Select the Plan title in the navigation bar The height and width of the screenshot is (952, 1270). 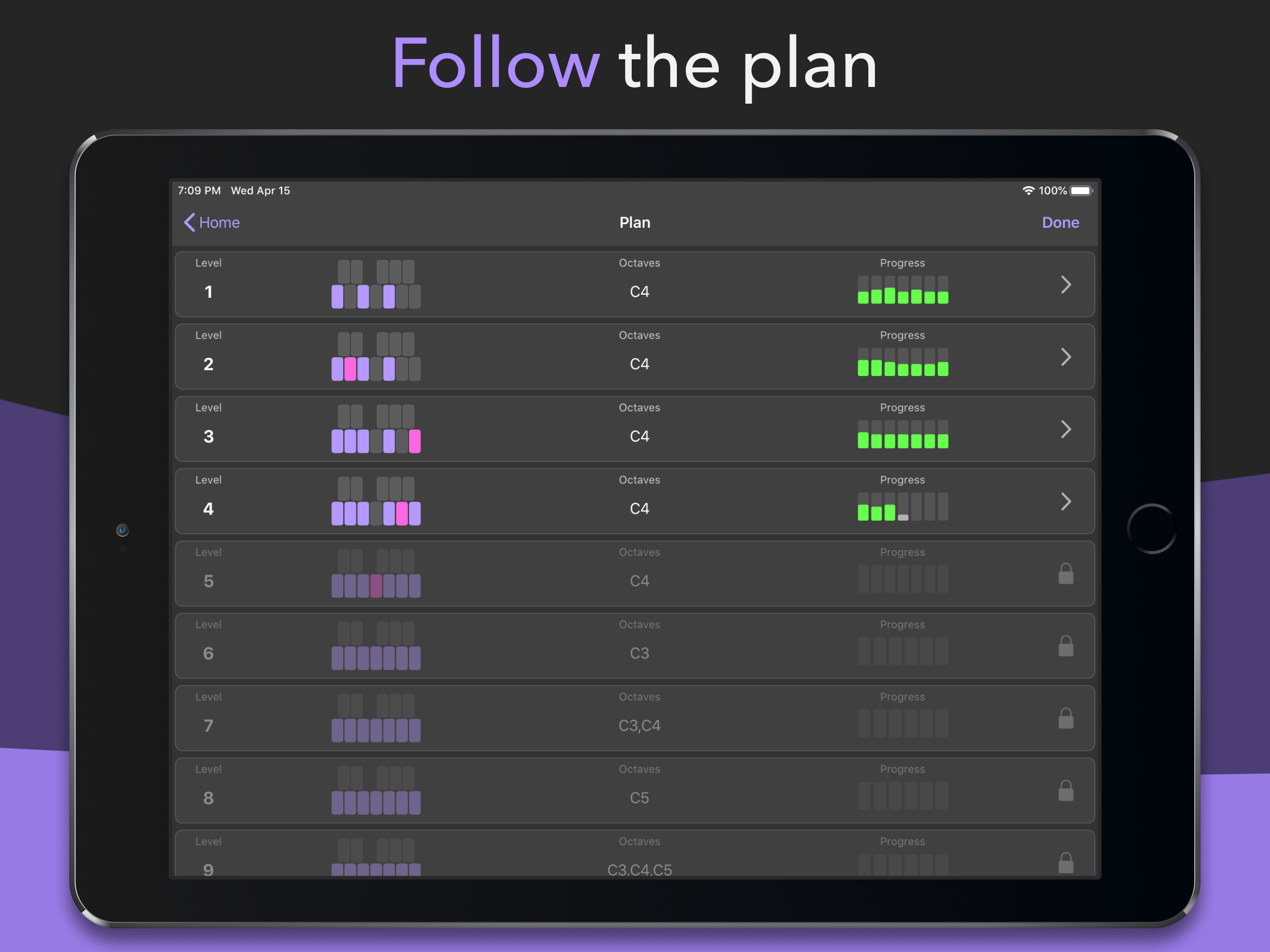click(635, 222)
